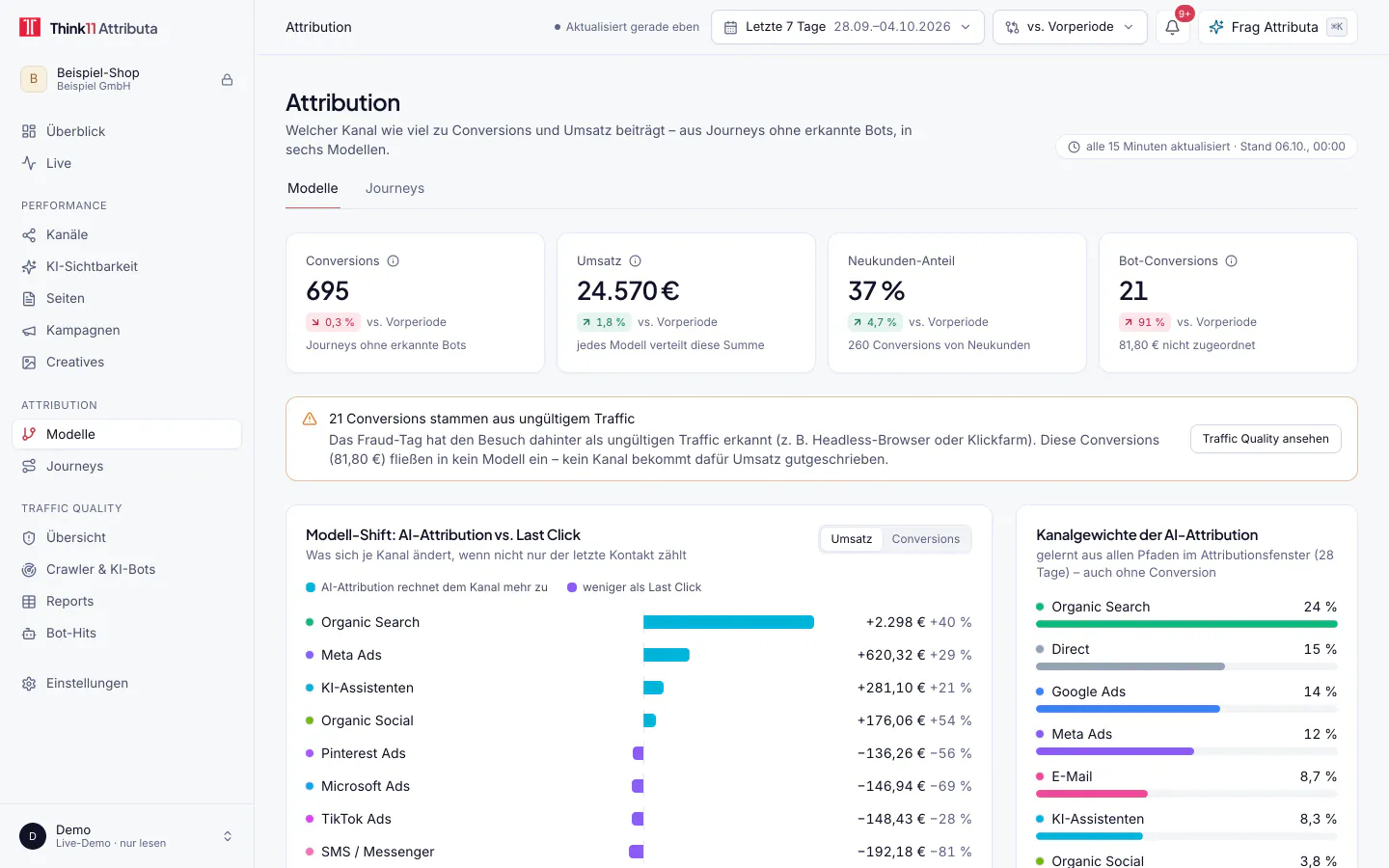The height and width of the screenshot is (868, 1389).
Task: Click the E-Mail 8,7 % channel row
Action: coord(1186,784)
